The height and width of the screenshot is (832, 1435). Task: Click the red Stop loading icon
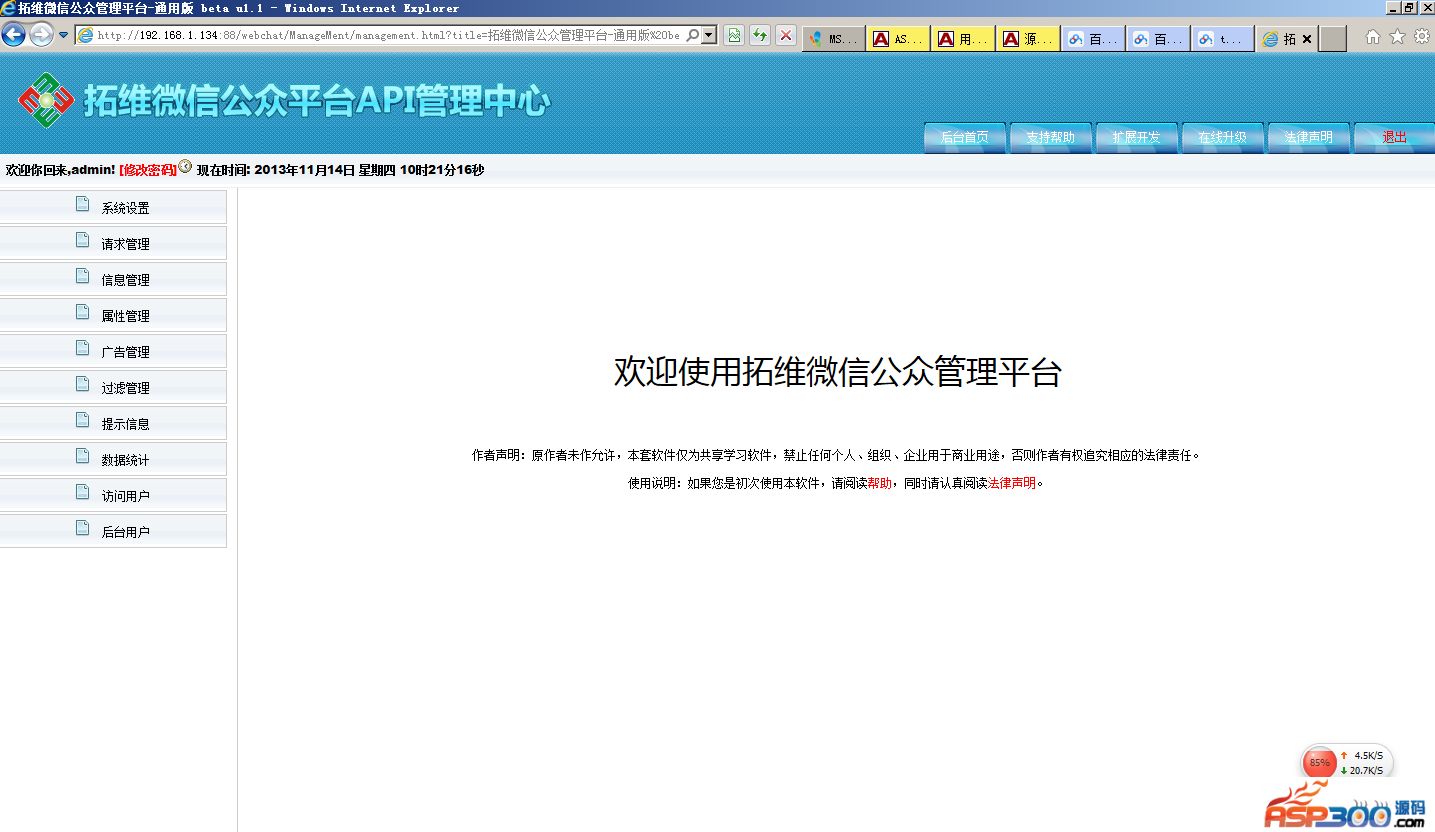click(786, 36)
